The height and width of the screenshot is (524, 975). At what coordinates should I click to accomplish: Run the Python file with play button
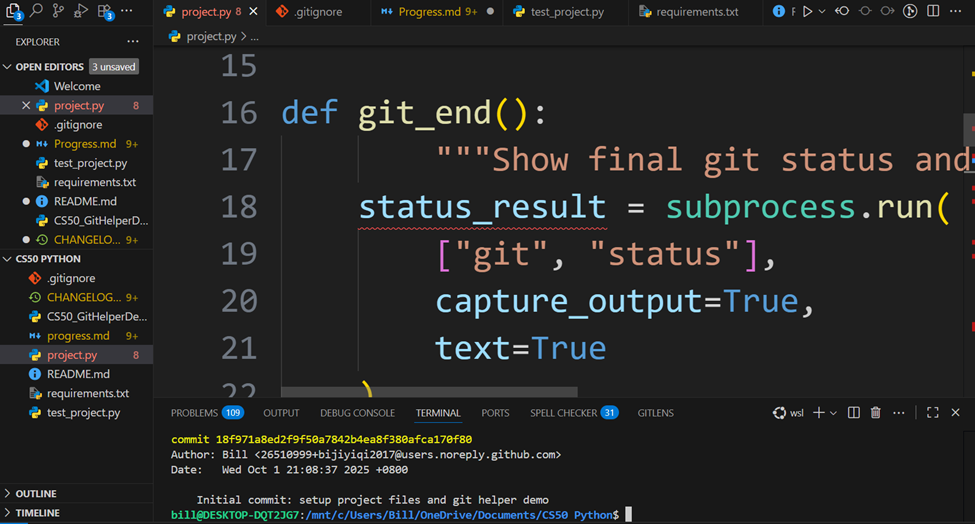point(807,12)
